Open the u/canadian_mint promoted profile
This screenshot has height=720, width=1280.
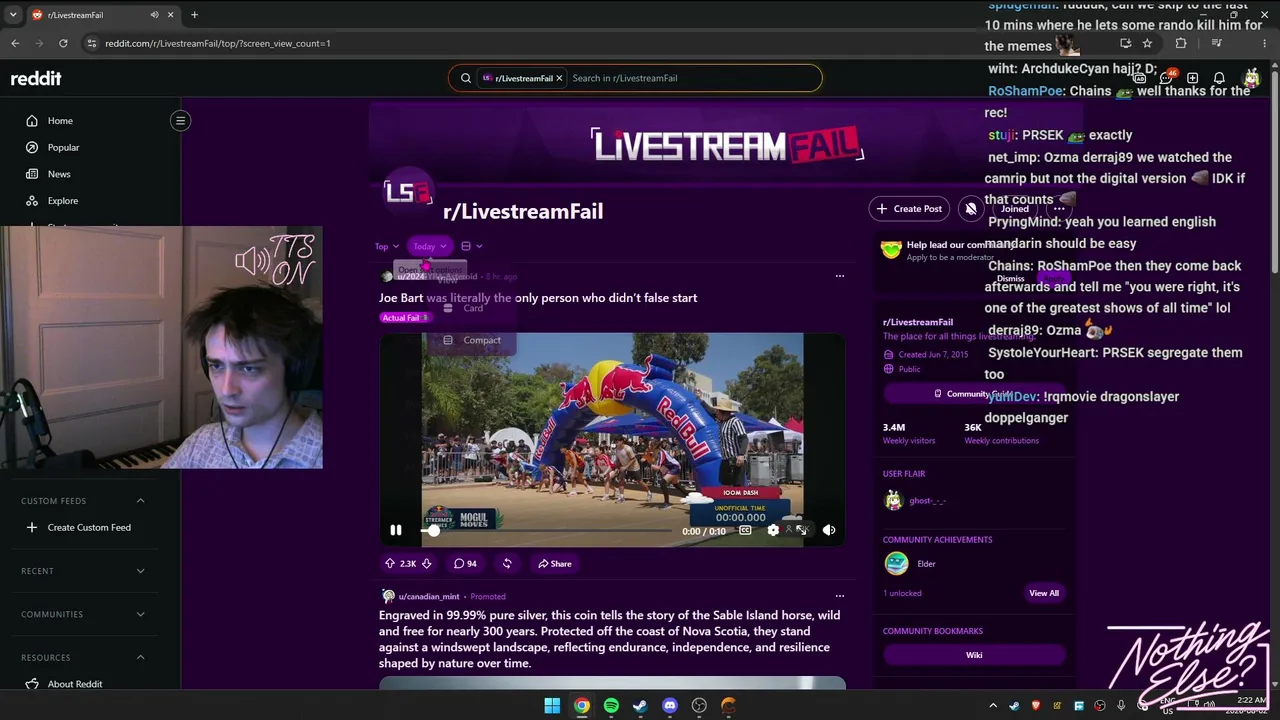[429, 597]
